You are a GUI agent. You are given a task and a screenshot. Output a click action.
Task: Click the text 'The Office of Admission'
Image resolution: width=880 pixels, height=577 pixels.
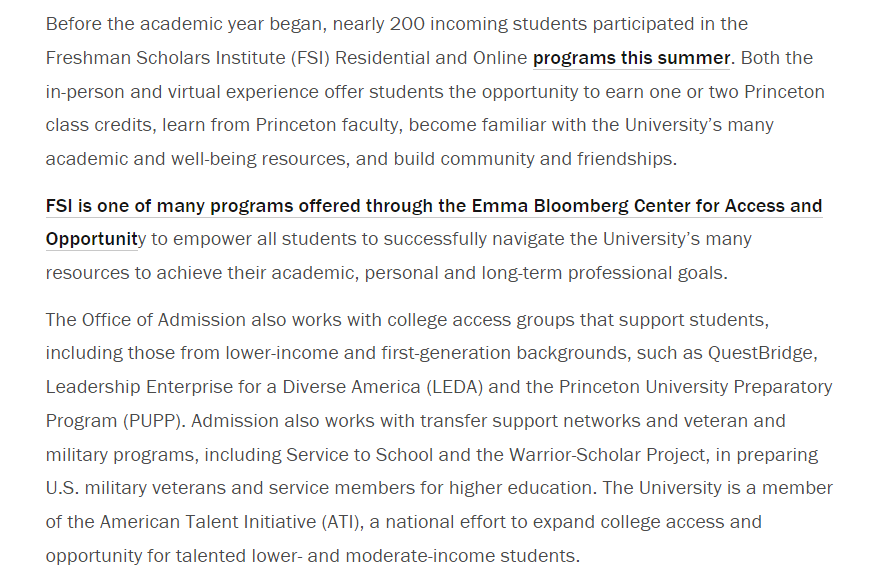click(x=145, y=320)
